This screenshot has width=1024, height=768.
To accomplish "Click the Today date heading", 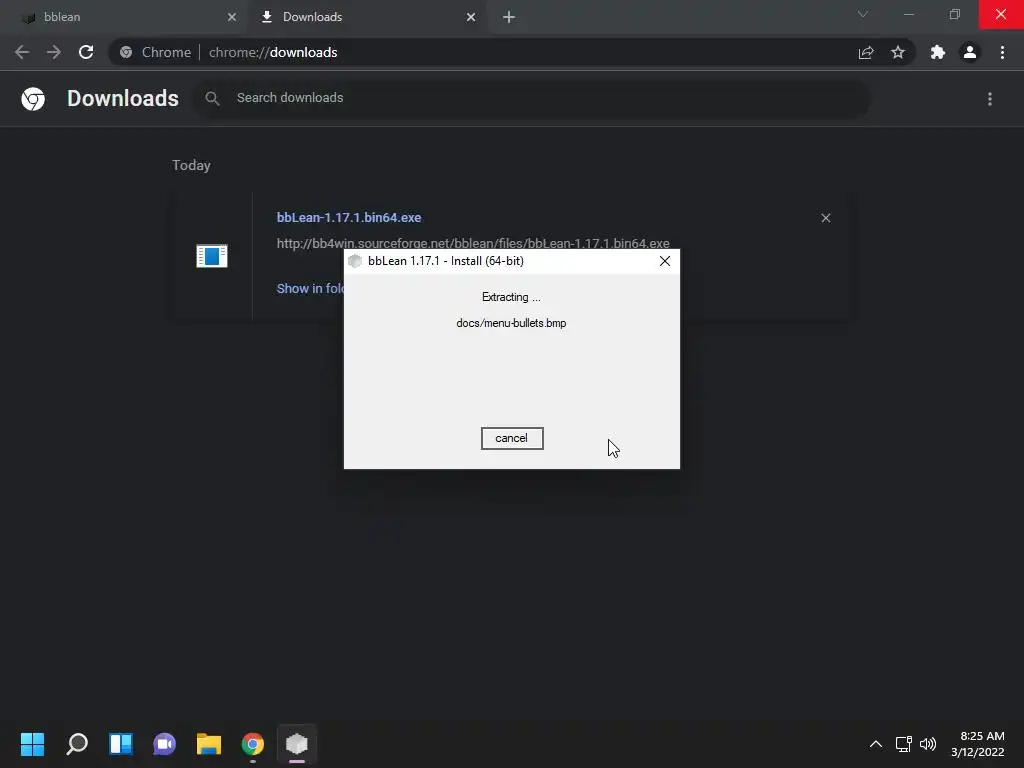I will tap(191, 165).
